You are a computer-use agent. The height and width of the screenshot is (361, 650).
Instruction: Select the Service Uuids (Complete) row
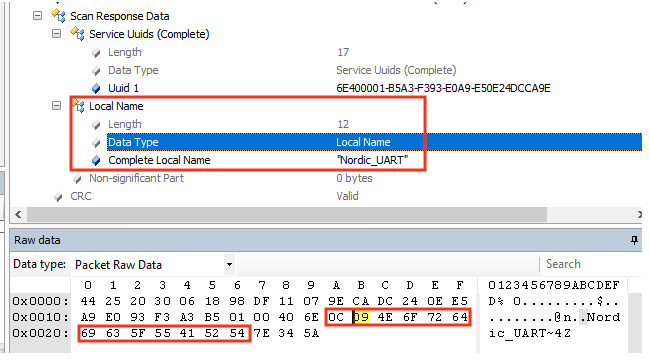click(x=149, y=34)
